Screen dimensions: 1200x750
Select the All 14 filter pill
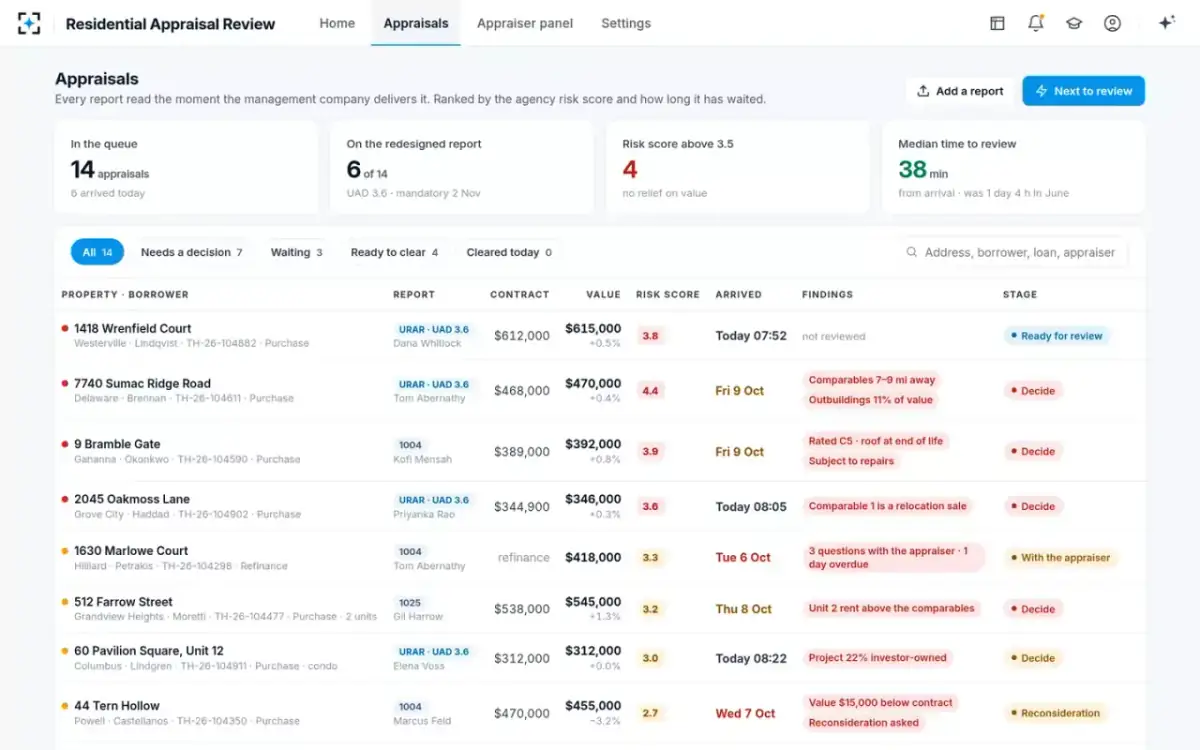97,253
